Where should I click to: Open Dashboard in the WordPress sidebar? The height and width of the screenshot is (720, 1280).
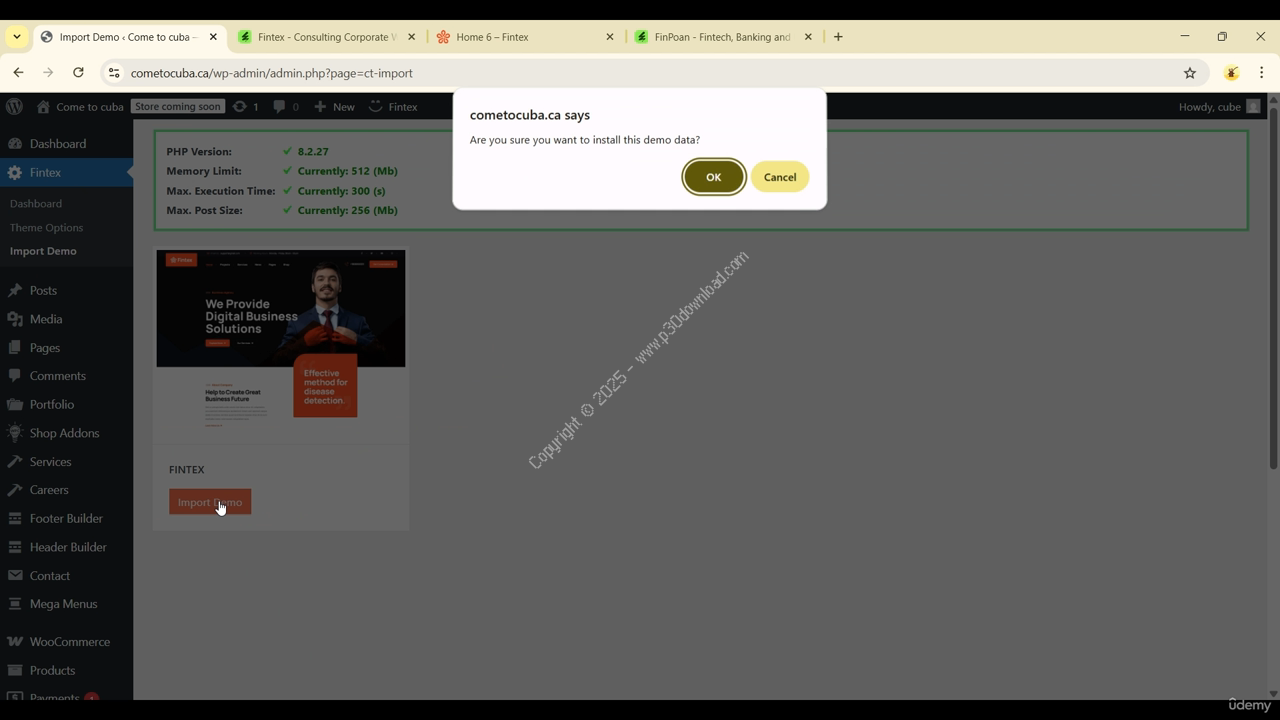tap(66, 144)
